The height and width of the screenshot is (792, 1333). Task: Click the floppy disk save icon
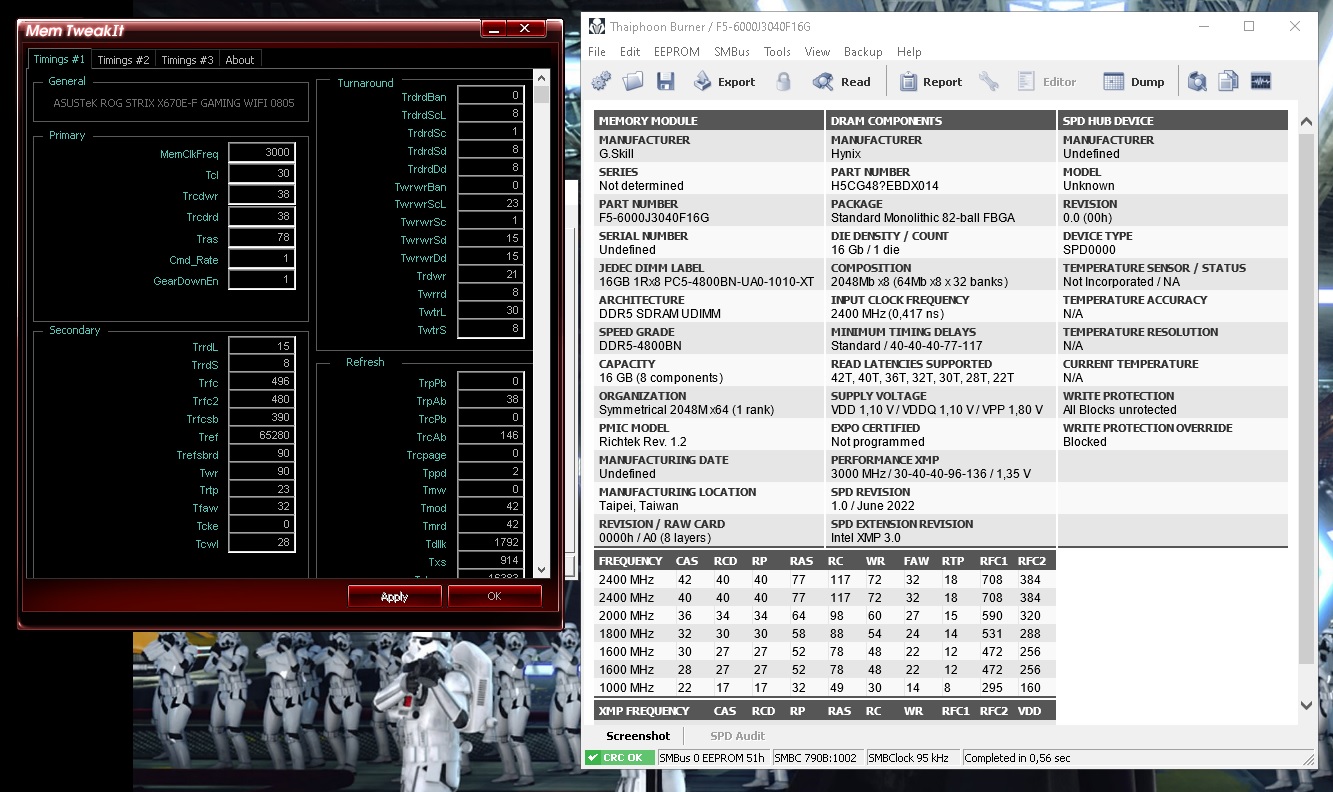coord(665,82)
